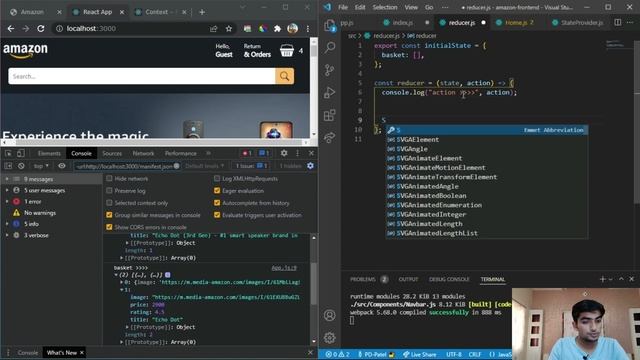Click Live Share in the status bar
Image resolution: width=640 pixels, height=360 pixels.
tap(419, 354)
